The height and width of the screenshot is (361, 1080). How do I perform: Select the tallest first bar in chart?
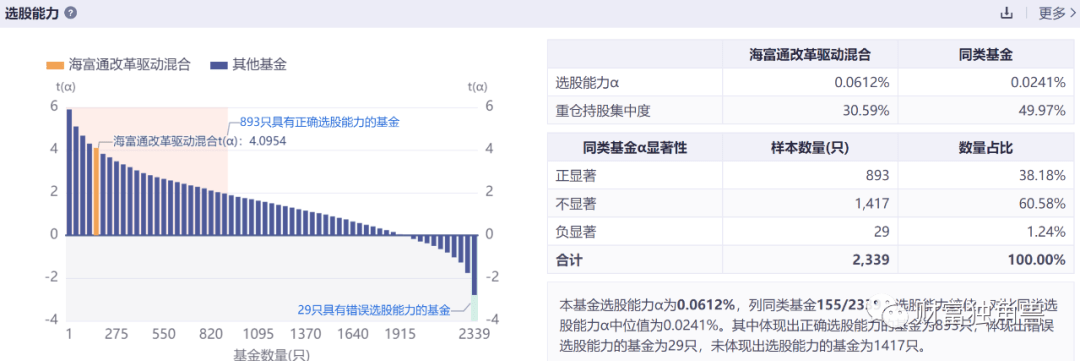(x=69, y=172)
